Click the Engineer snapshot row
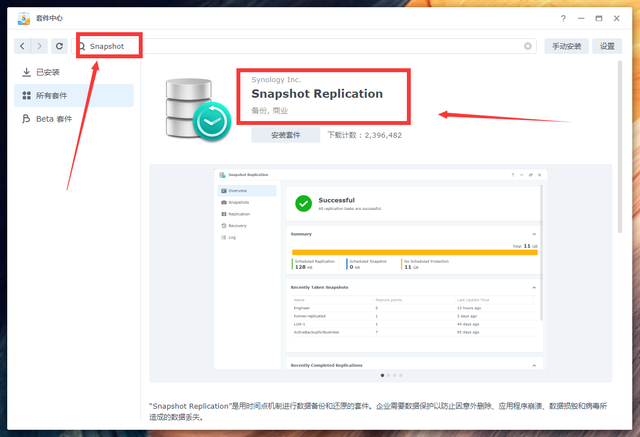Viewport: 640px width, 437px height. 415,308
